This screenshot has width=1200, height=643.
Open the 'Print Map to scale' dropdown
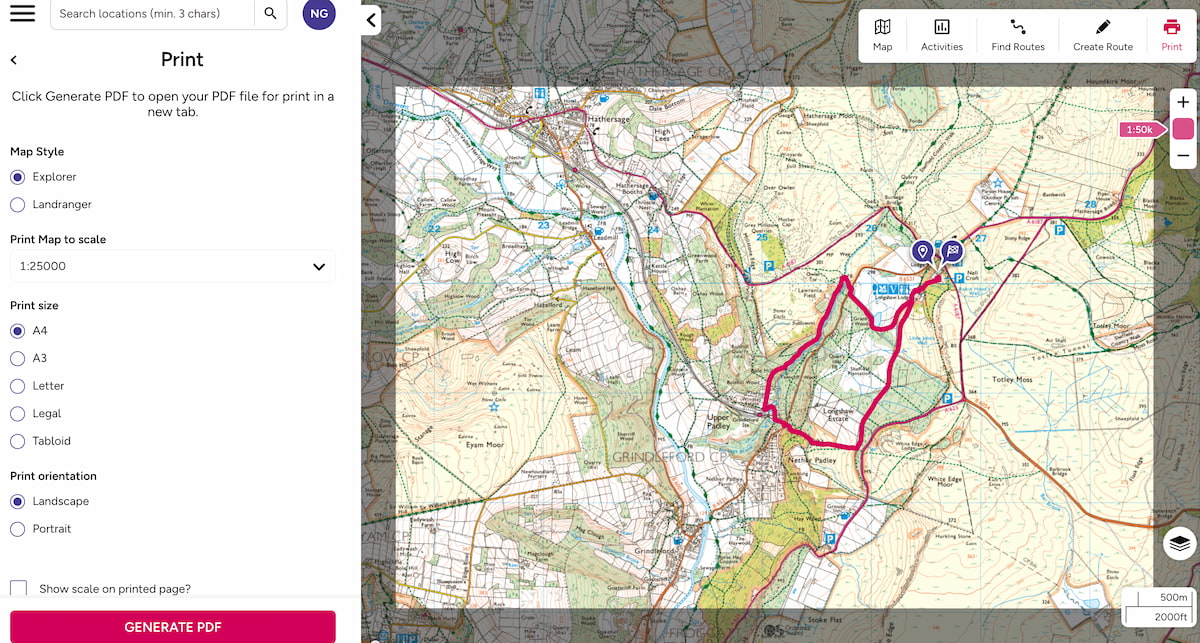tap(170, 266)
